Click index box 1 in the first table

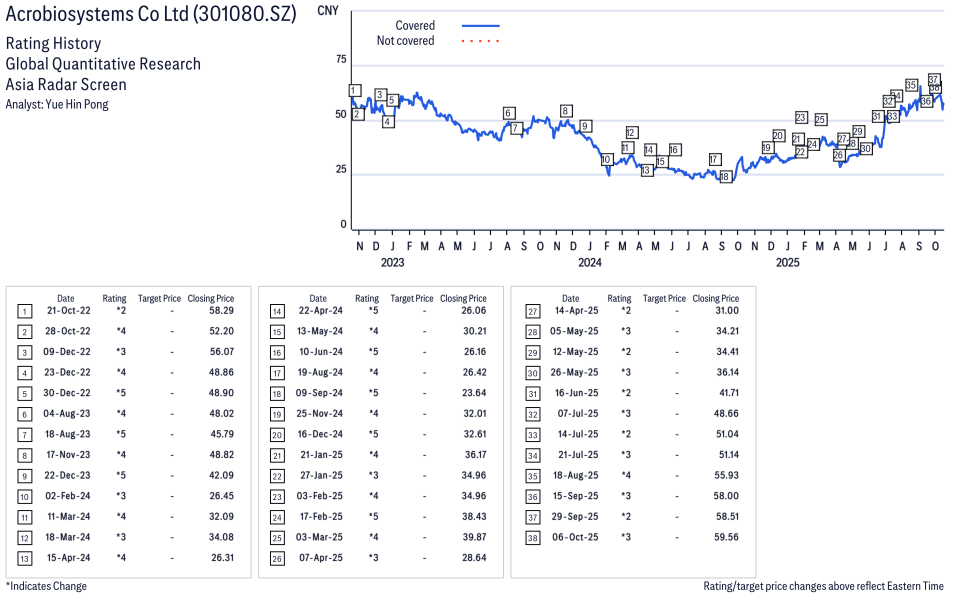[24, 311]
